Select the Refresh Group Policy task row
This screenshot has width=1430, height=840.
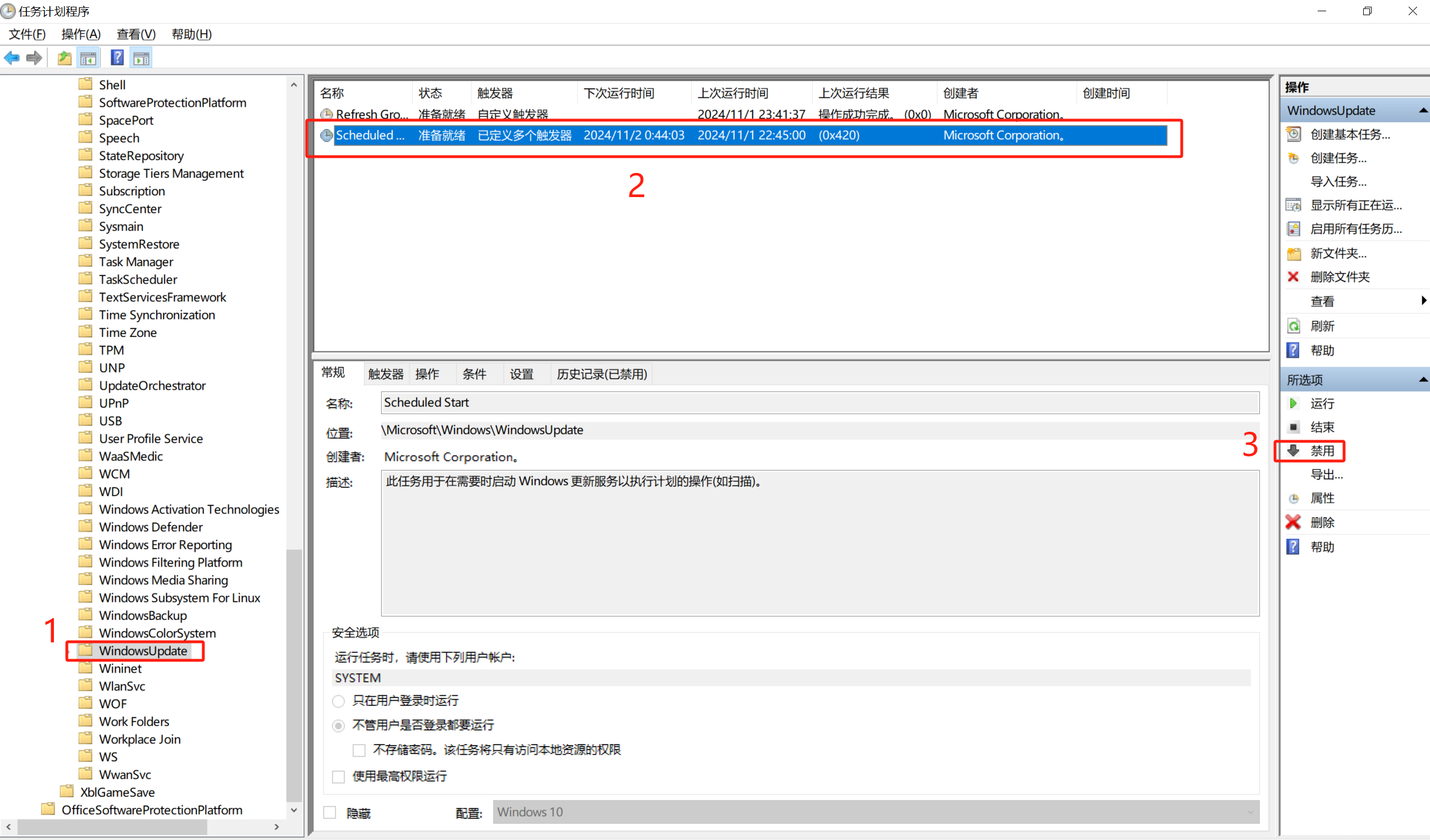click(x=371, y=114)
